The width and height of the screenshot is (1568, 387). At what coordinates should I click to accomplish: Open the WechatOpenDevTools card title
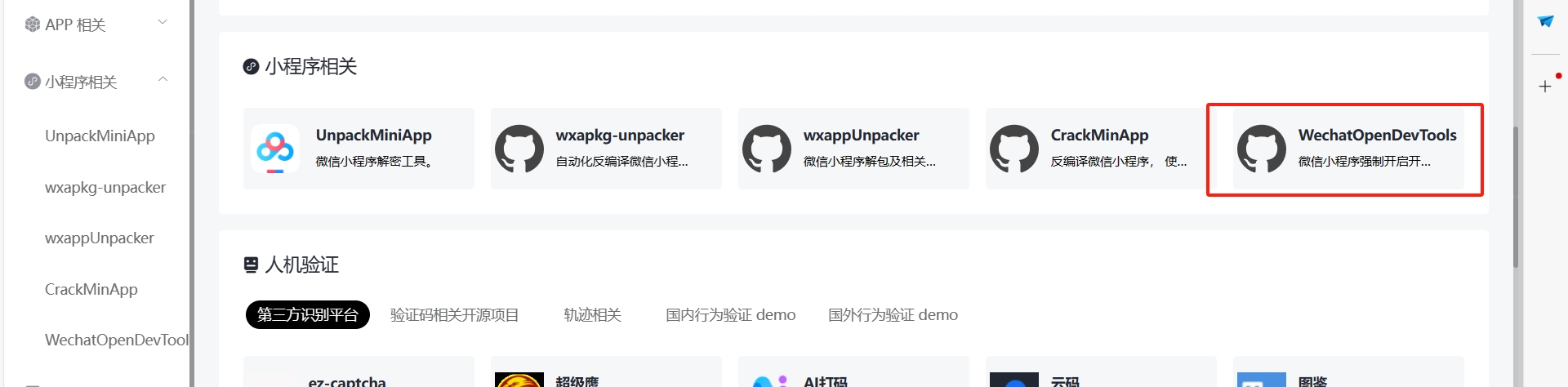pos(1378,136)
